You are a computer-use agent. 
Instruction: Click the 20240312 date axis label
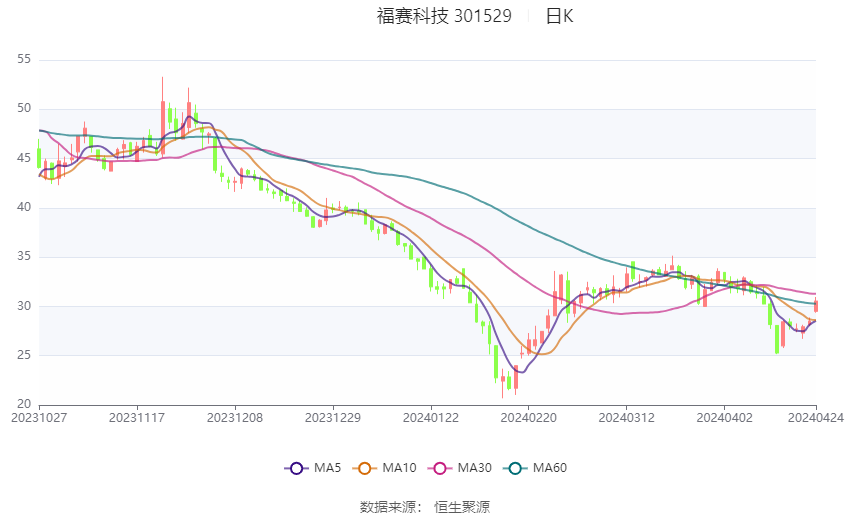(627, 418)
